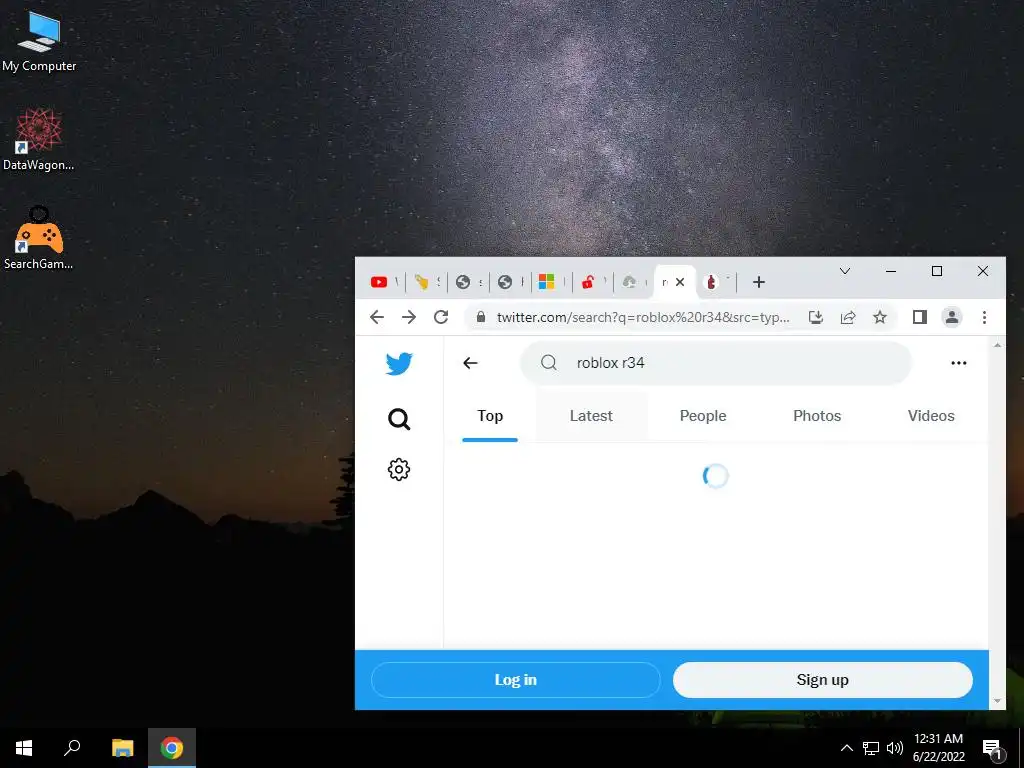Open File Explorer from taskbar
This screenshot has height=768, width=1024.
pyautogui.click(x=122, y=748)
